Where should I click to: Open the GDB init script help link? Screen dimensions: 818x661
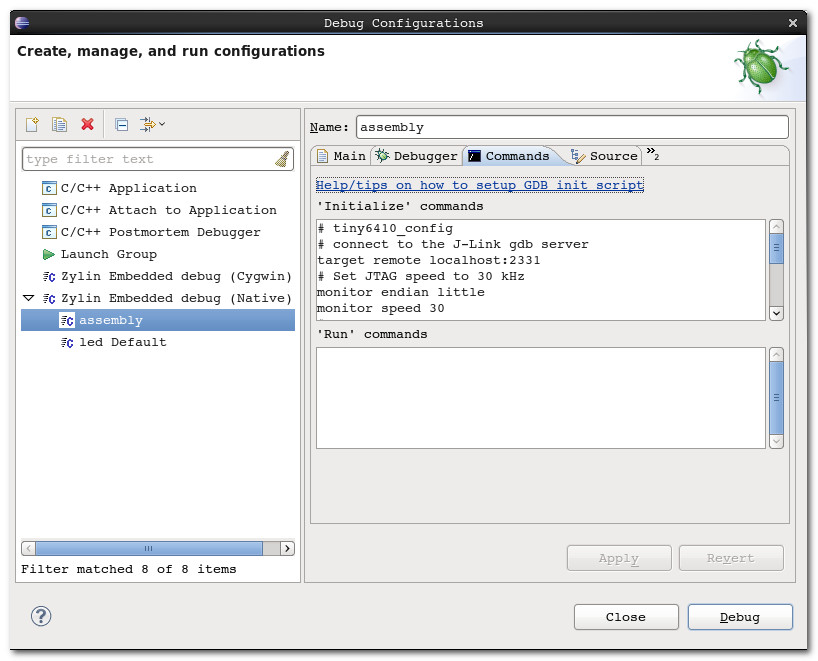click(x=479, y=185)
